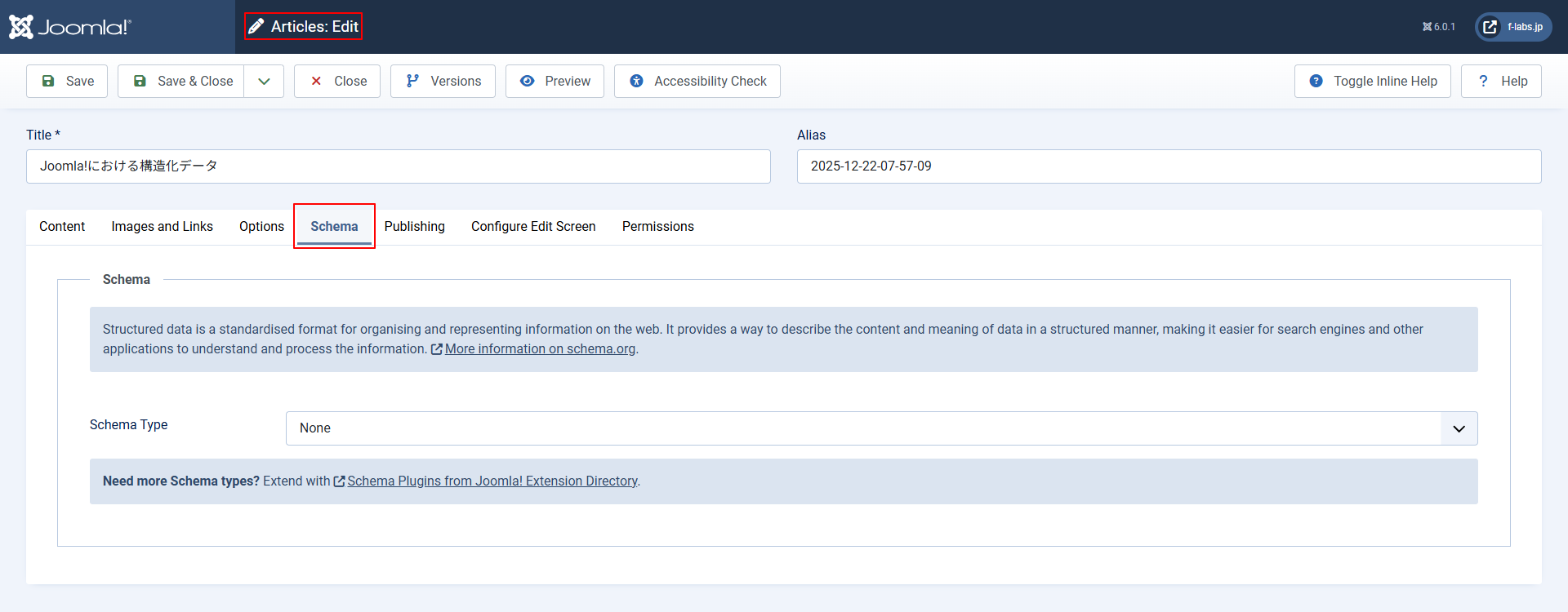Screen dimensions: 1568x612
Task: Click the Help question mark button
Action: coord(1501,82)
